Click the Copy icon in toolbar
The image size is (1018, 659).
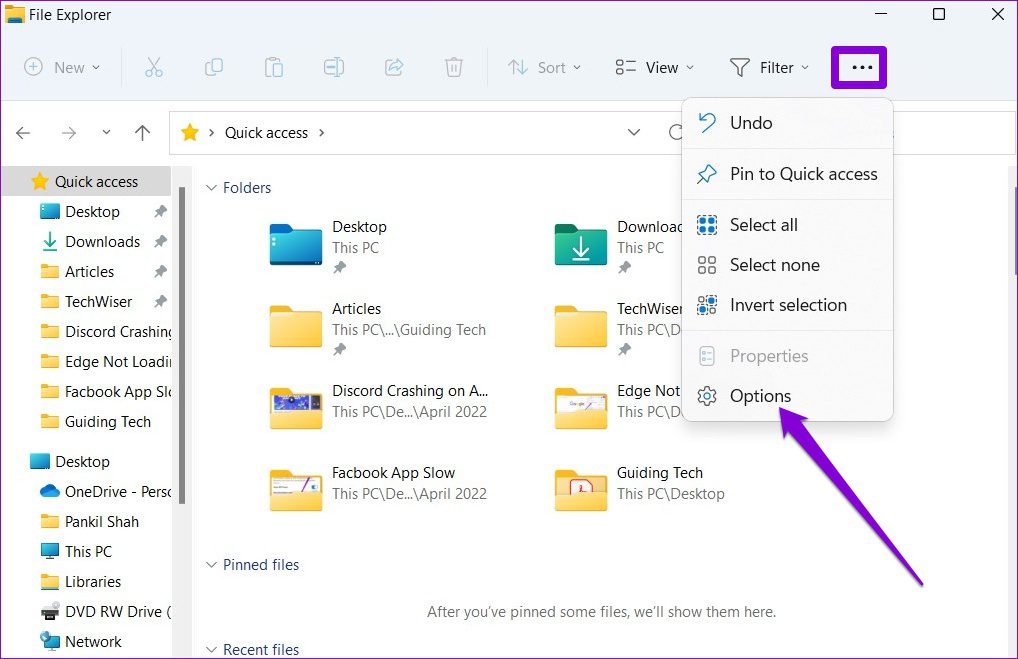click(213, 68)
